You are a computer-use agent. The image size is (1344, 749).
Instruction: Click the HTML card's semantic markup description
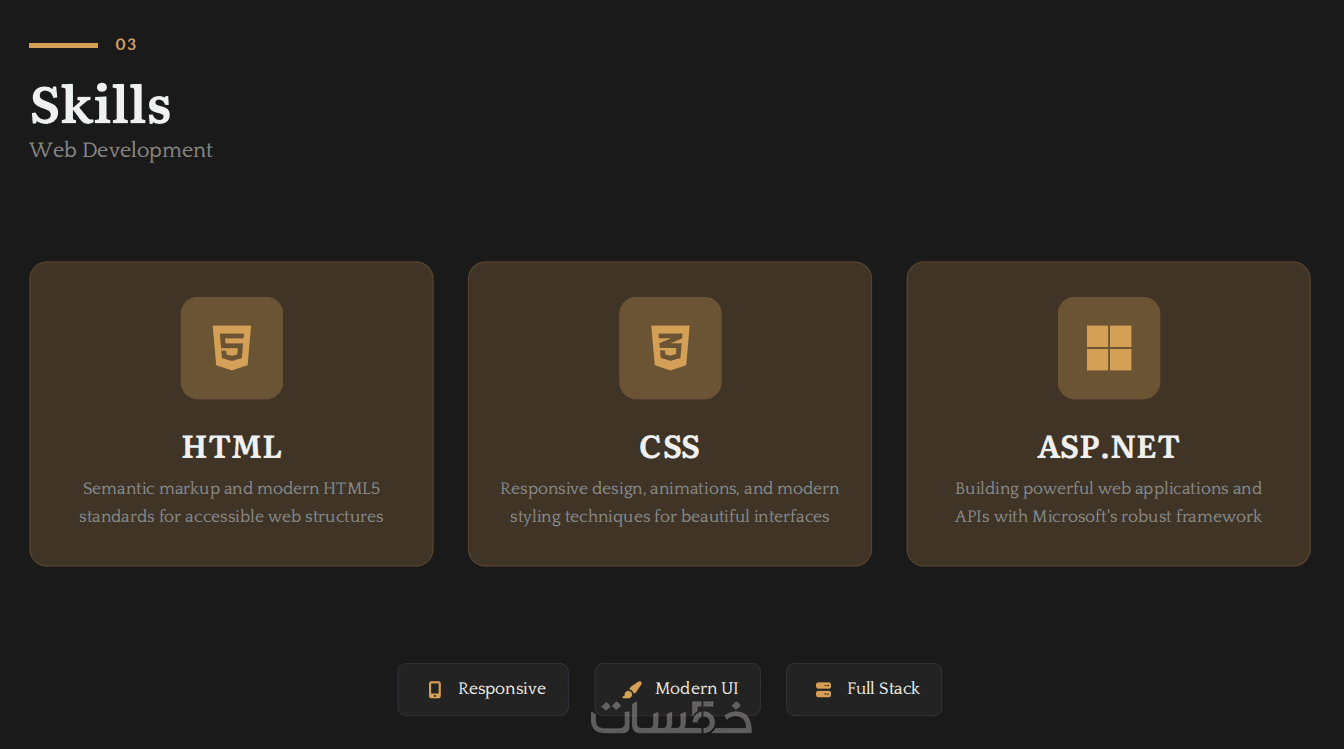pyautogui.click(x=231, y=502)
